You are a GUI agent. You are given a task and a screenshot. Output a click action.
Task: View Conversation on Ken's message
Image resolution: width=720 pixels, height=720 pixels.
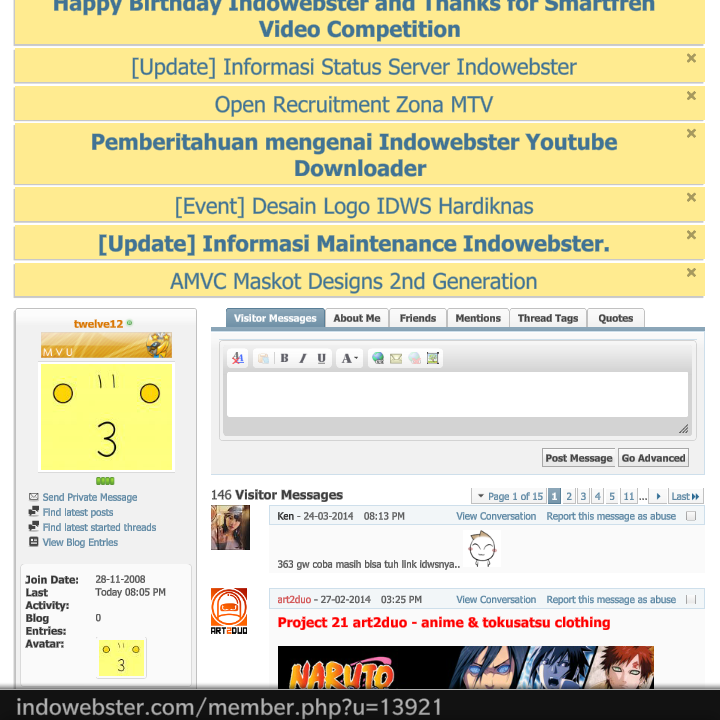click(x=496, y=516)
